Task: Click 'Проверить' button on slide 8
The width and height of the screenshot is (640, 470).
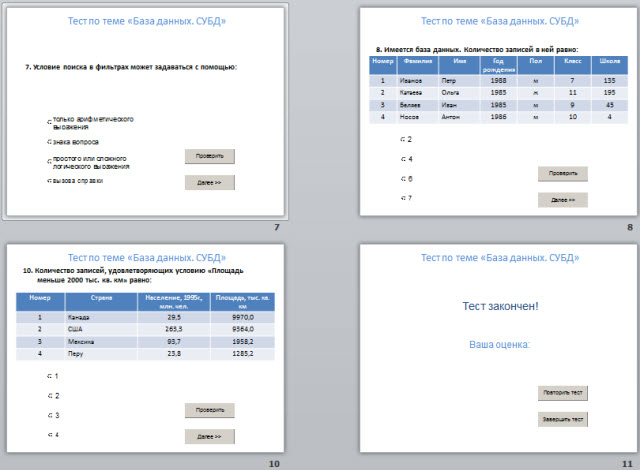Action: pyautogui.click(x=562, y=174)
